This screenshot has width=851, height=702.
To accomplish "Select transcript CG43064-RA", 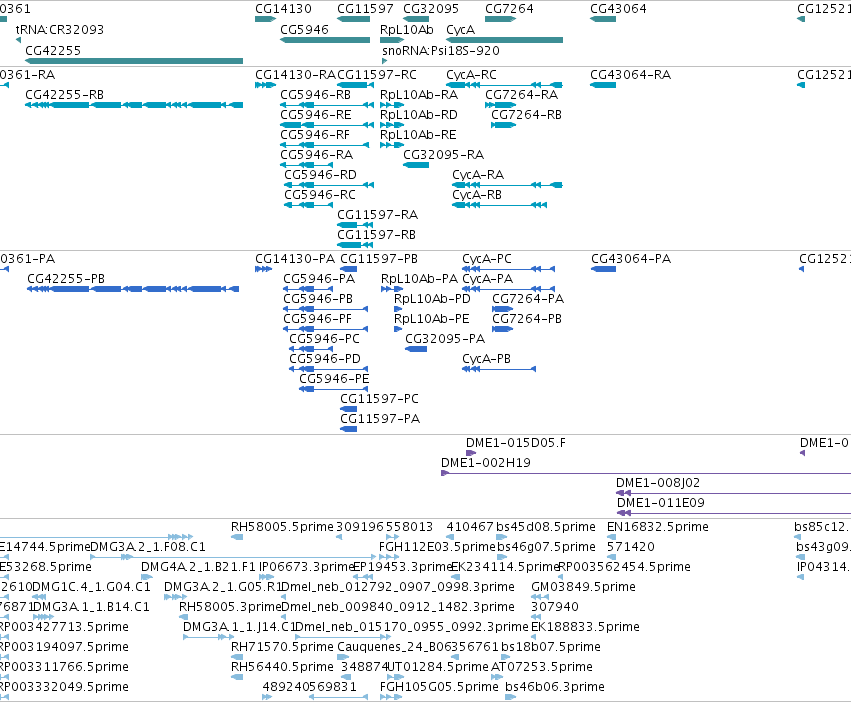I will [603, 85].
